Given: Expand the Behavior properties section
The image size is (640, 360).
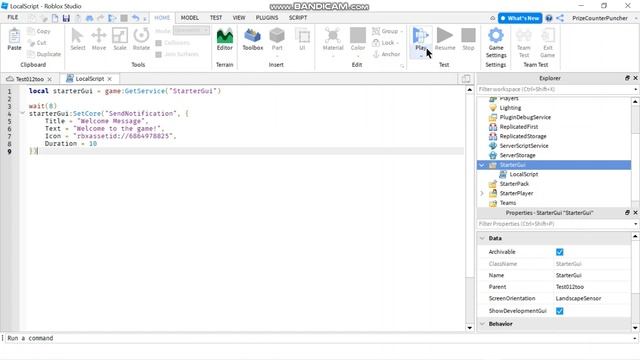Looking at the screenshot, I should [x=482, y=324].
